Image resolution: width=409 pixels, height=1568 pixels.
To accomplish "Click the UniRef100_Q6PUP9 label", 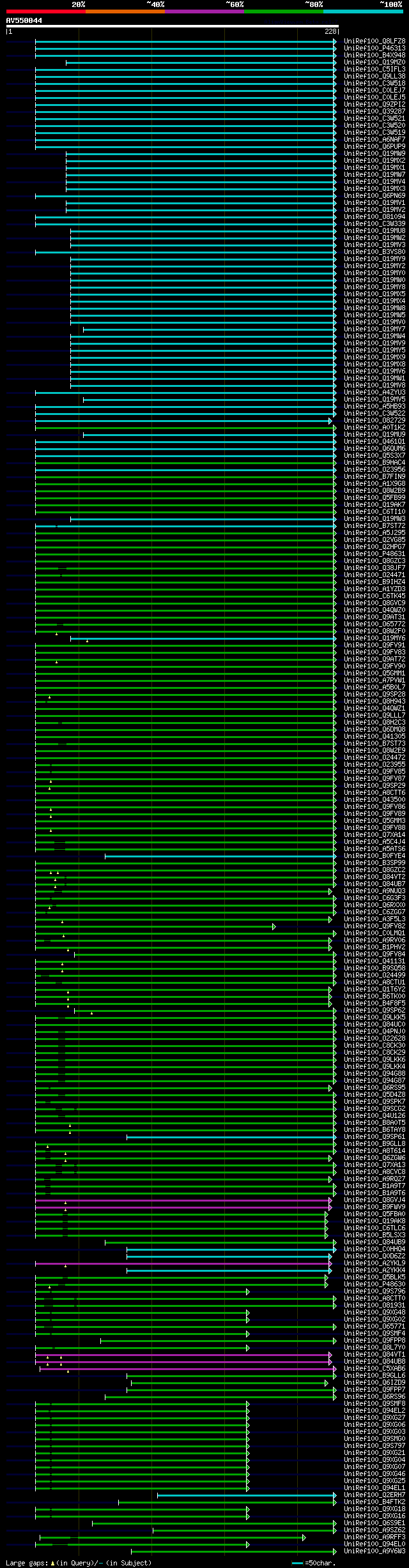I will [374, 147].
